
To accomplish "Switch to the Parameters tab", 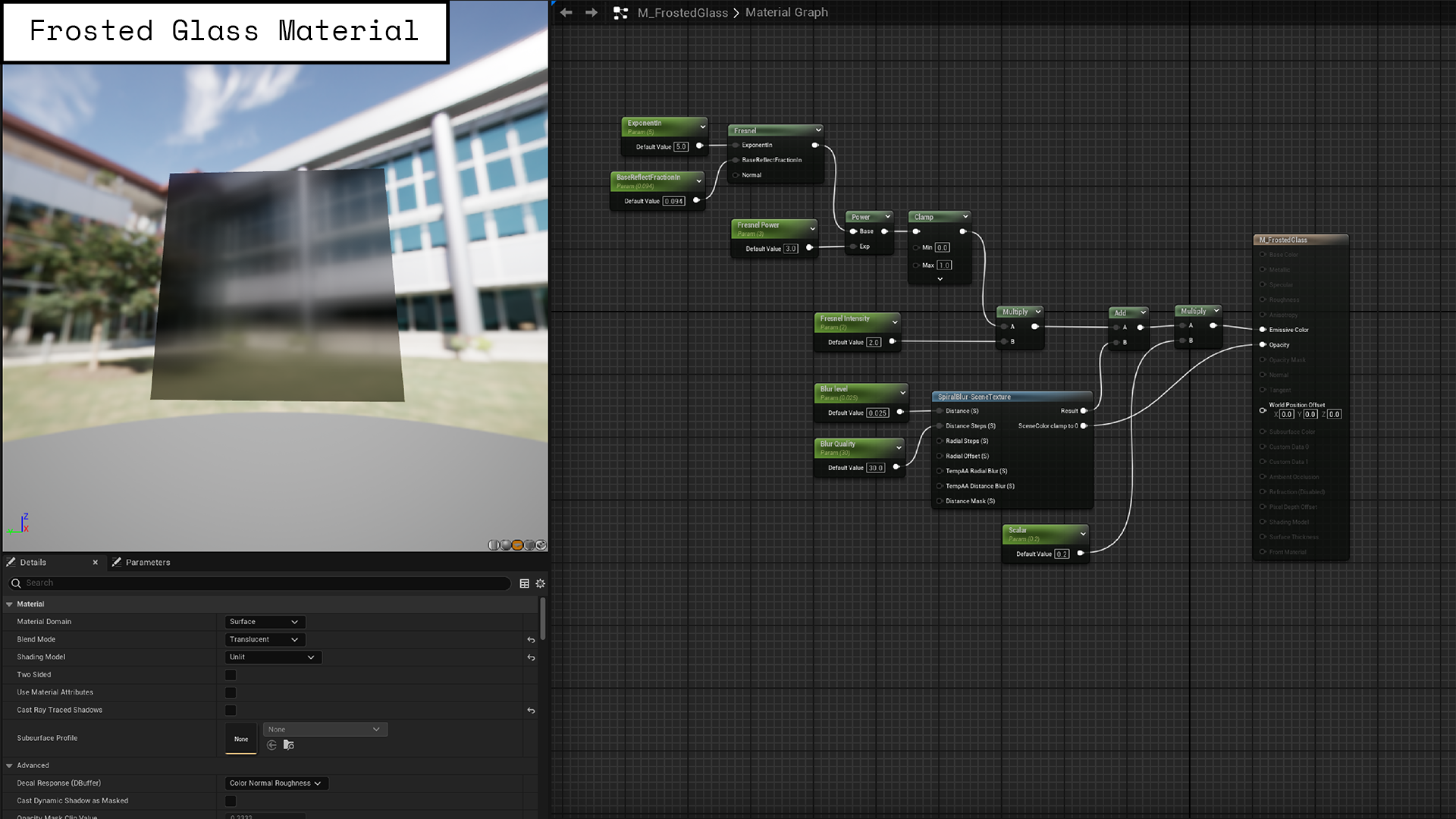I will [x=147, y=563].
